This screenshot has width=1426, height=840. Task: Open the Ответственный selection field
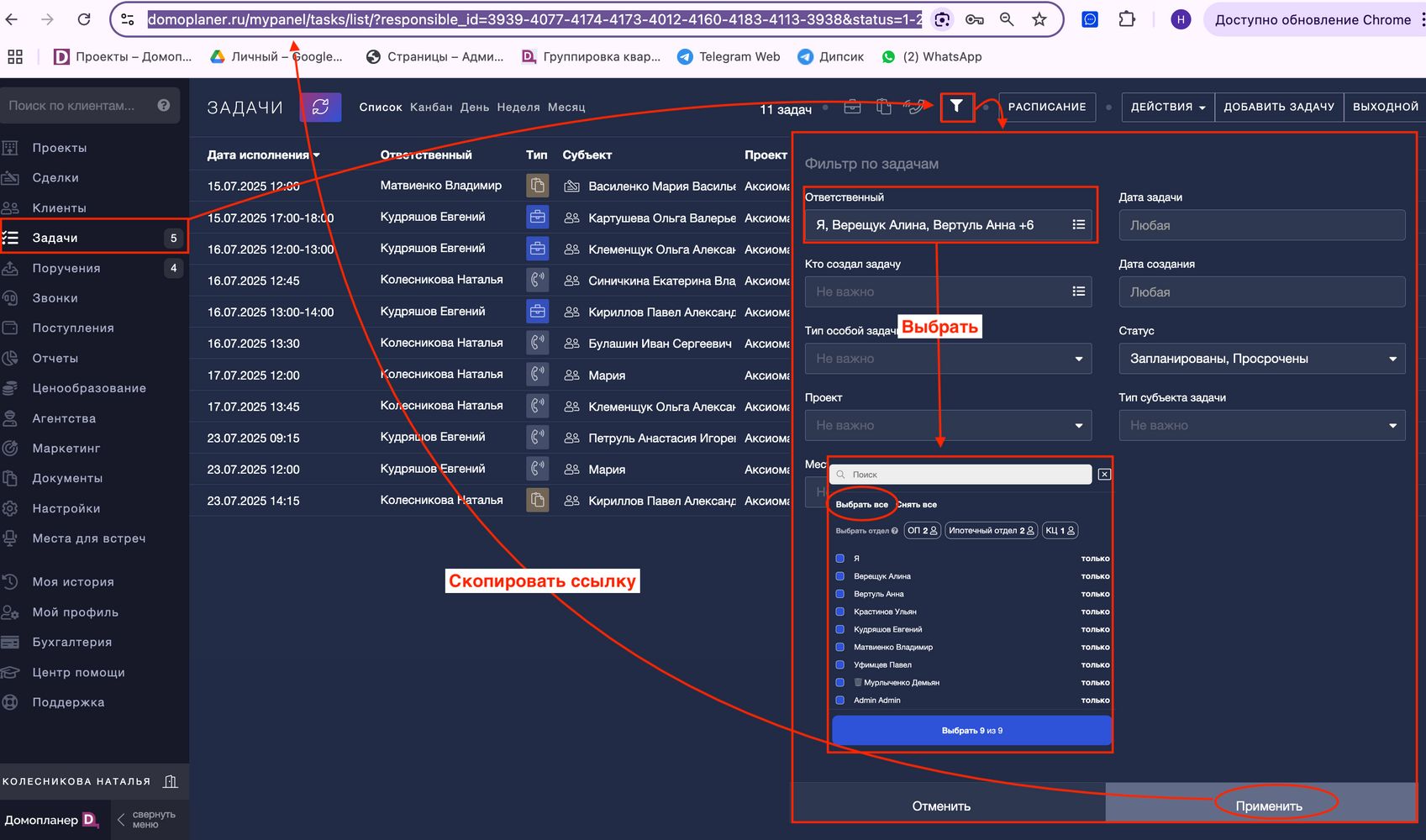[x=948, y=225]
